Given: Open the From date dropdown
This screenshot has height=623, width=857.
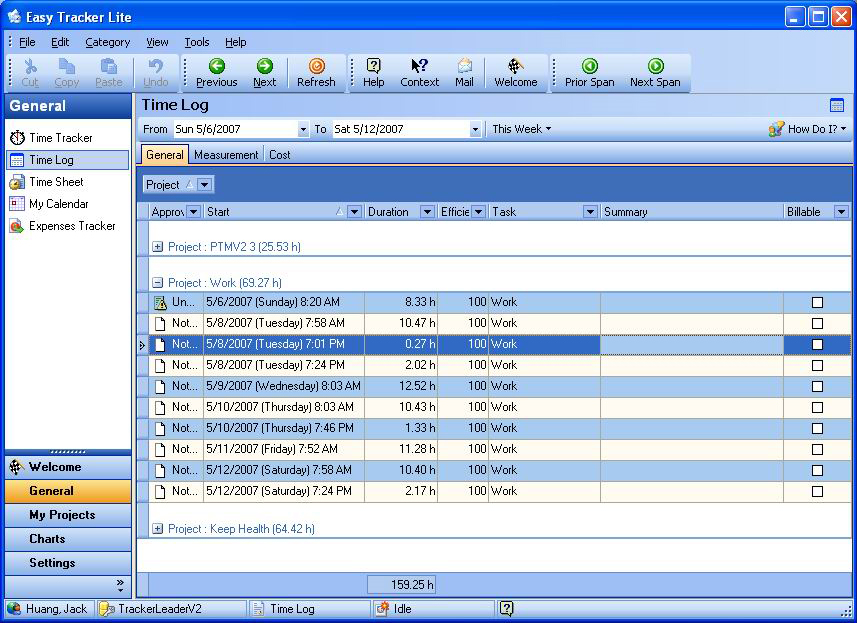Looking at the screenshot, I should pos(303,130).
